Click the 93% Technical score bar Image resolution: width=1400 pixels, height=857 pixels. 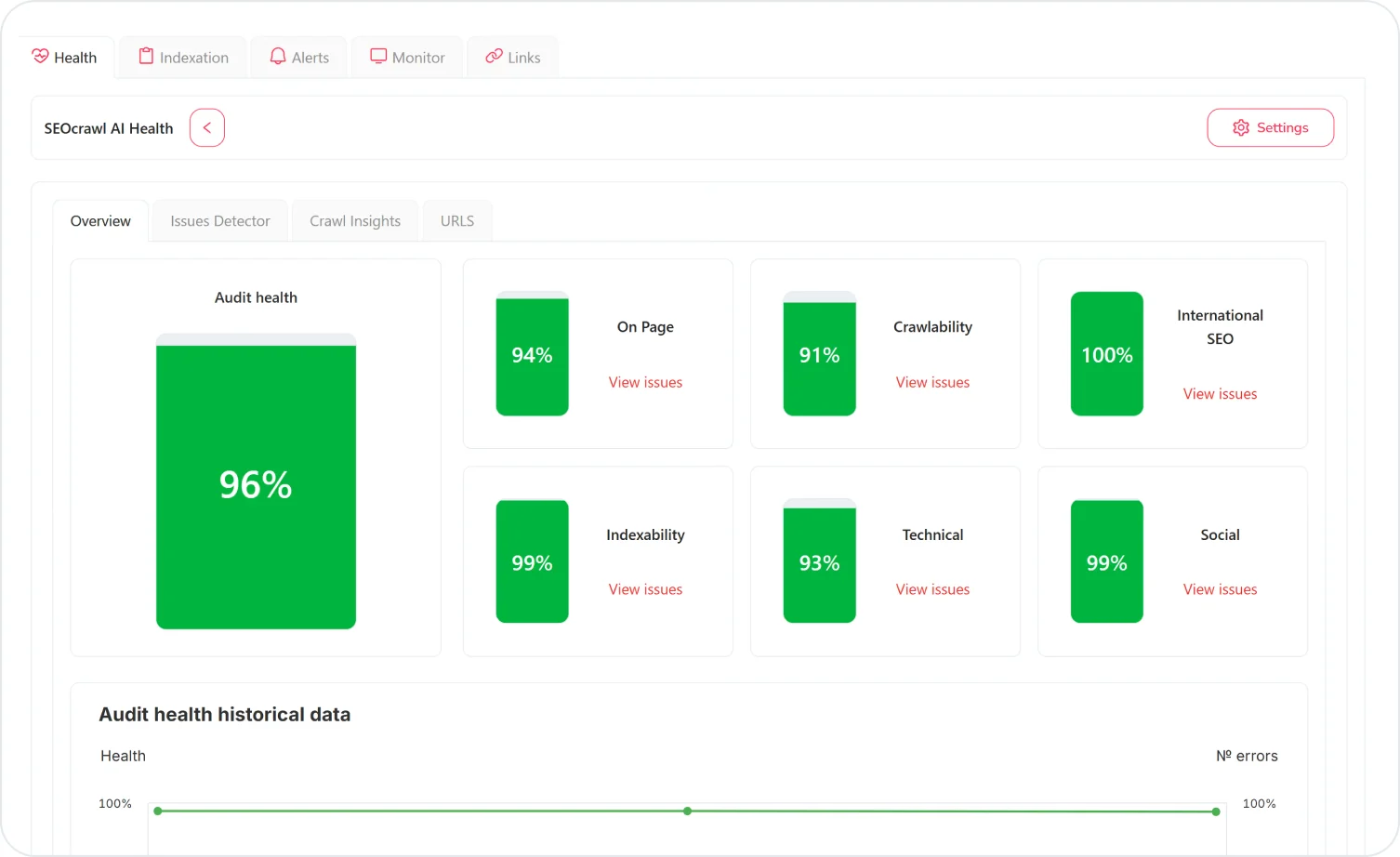(x=819, y=561)
